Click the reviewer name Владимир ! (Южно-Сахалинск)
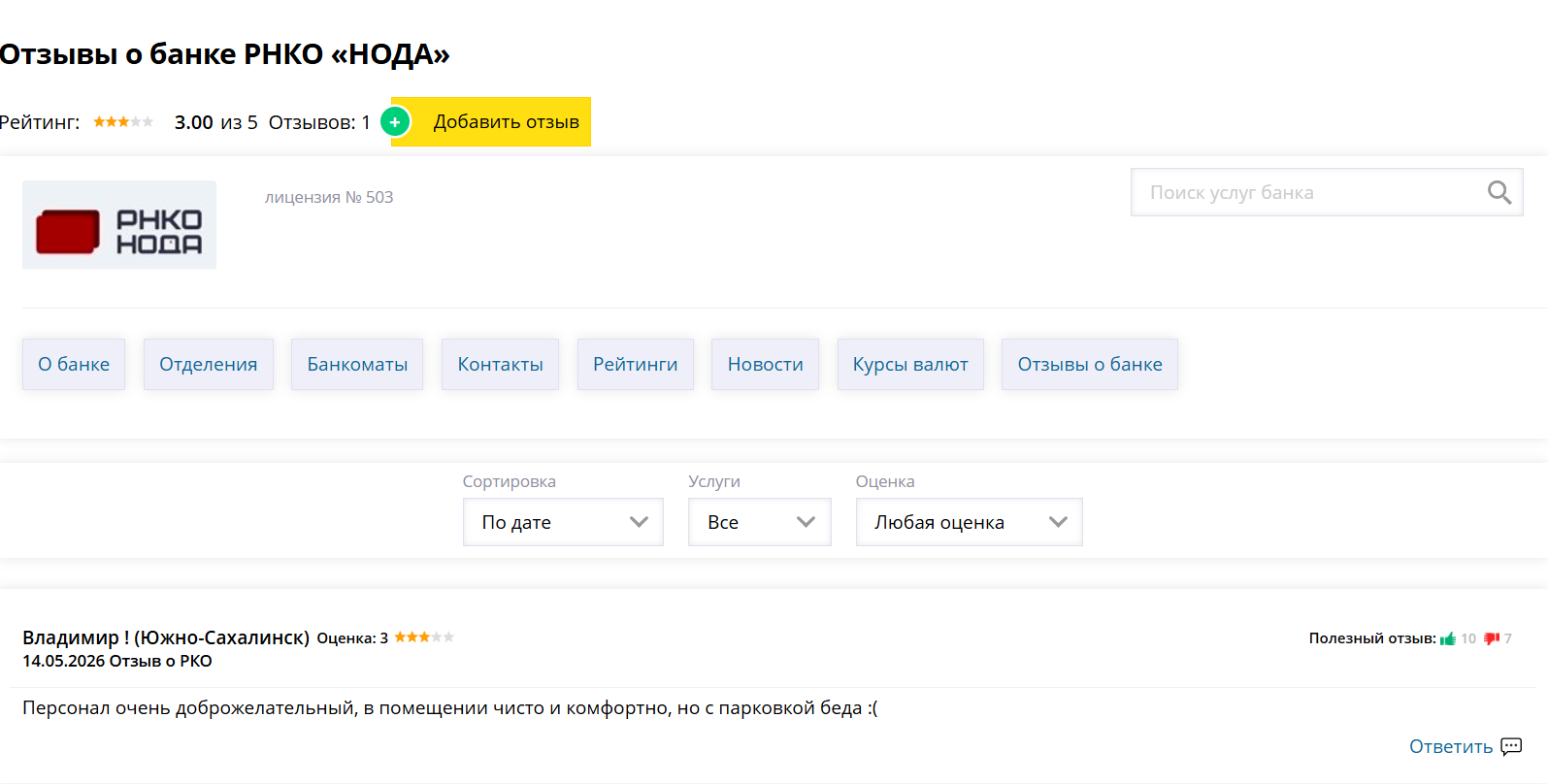 point(166,637)
